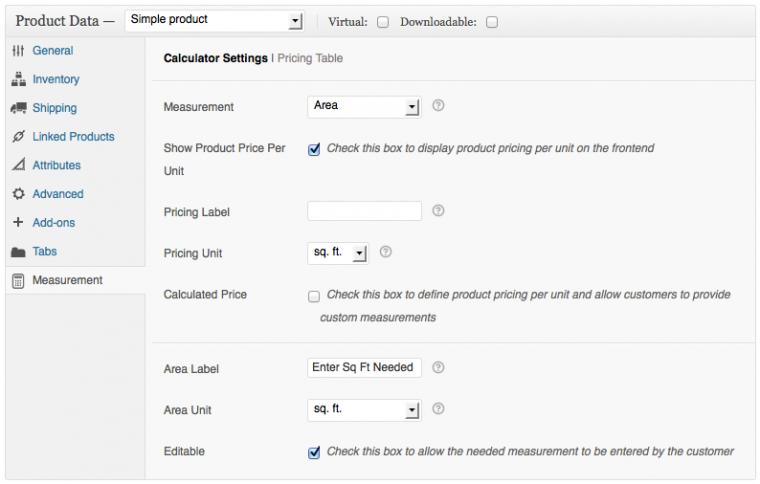Click help icon next to Area Unit

[438, 408]
